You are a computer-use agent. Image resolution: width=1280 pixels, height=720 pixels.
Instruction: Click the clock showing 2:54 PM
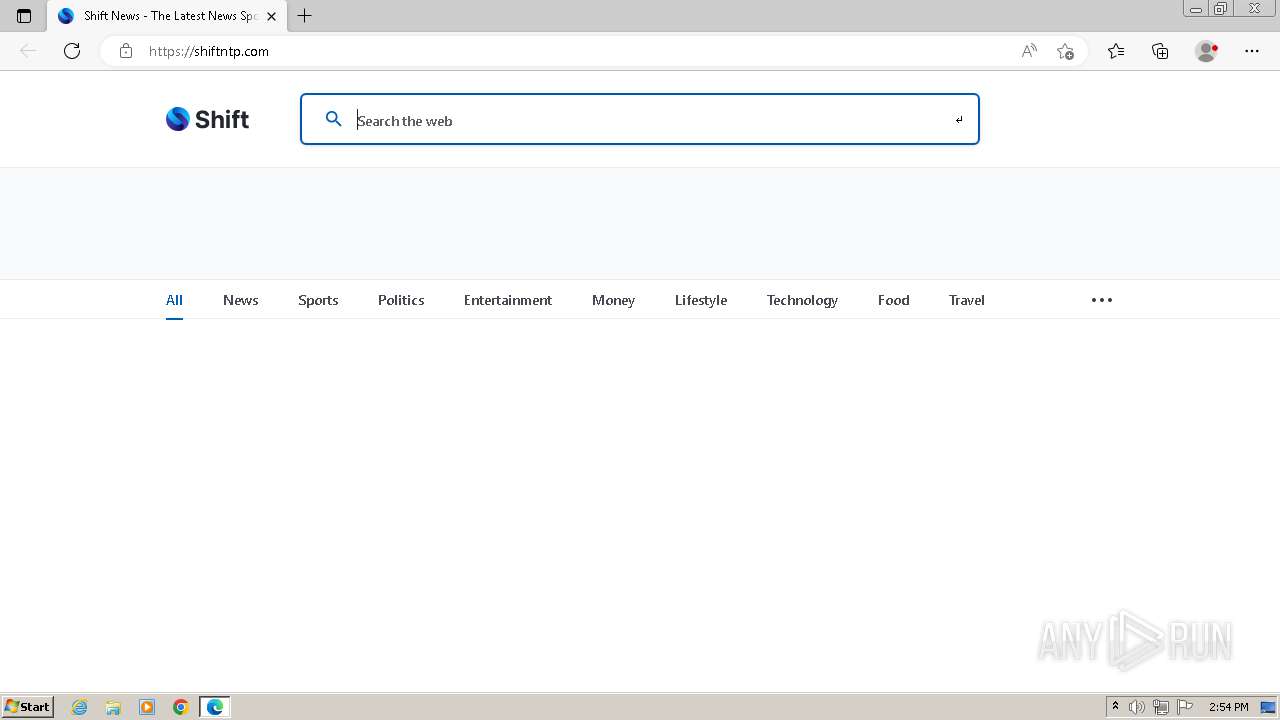point(1228,707)
